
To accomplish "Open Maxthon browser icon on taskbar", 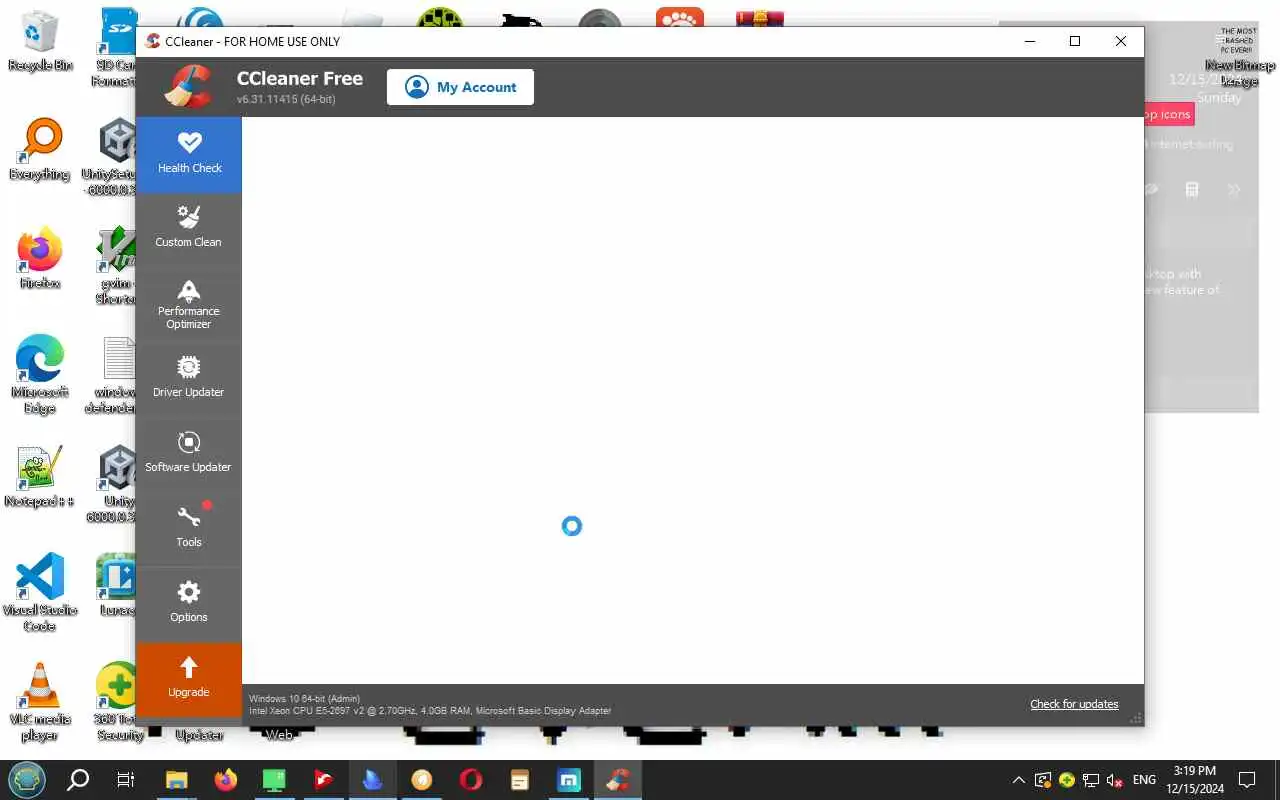I will pyautogui.click(x=569, y=780).
